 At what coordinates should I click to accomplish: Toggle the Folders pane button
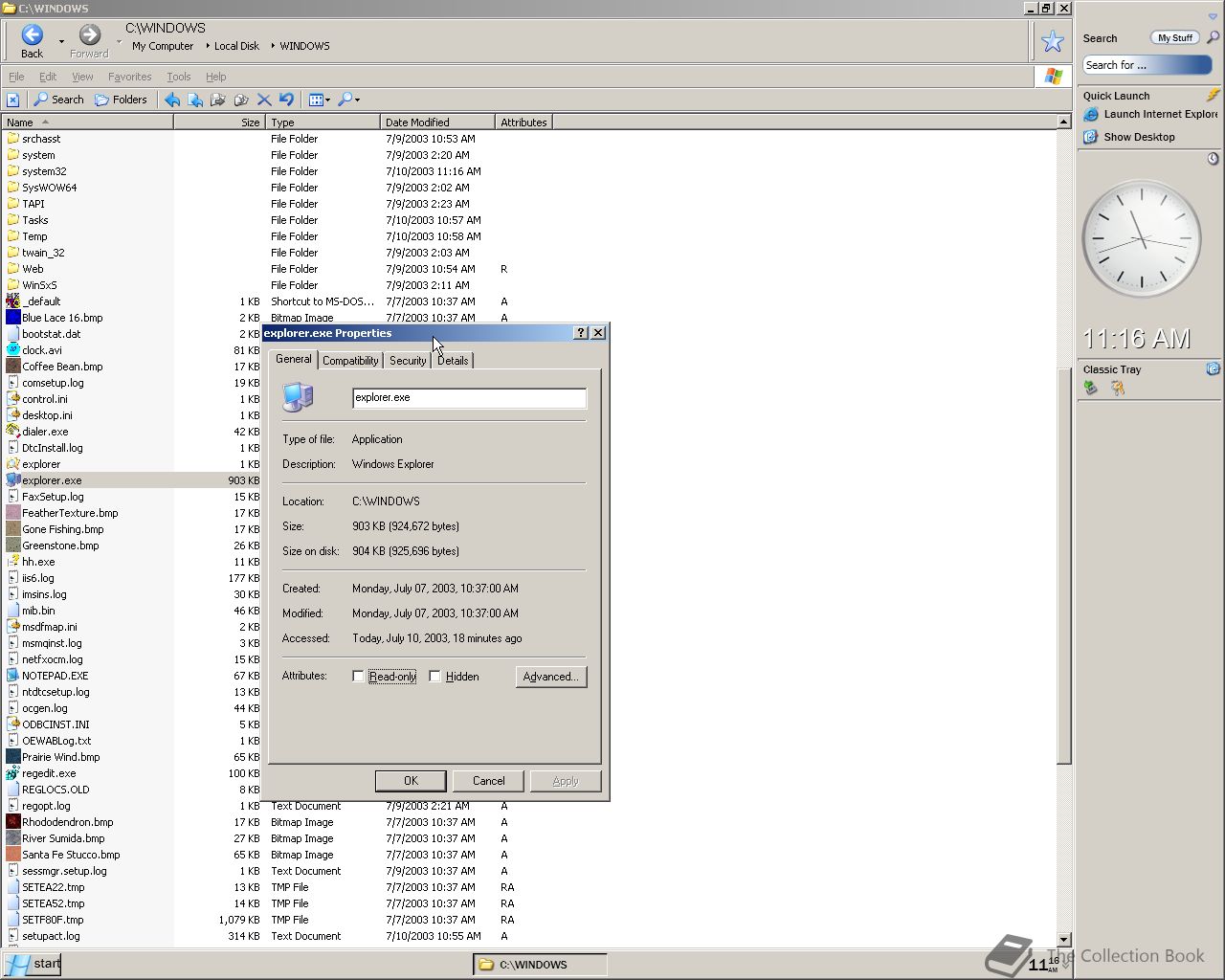121,100
